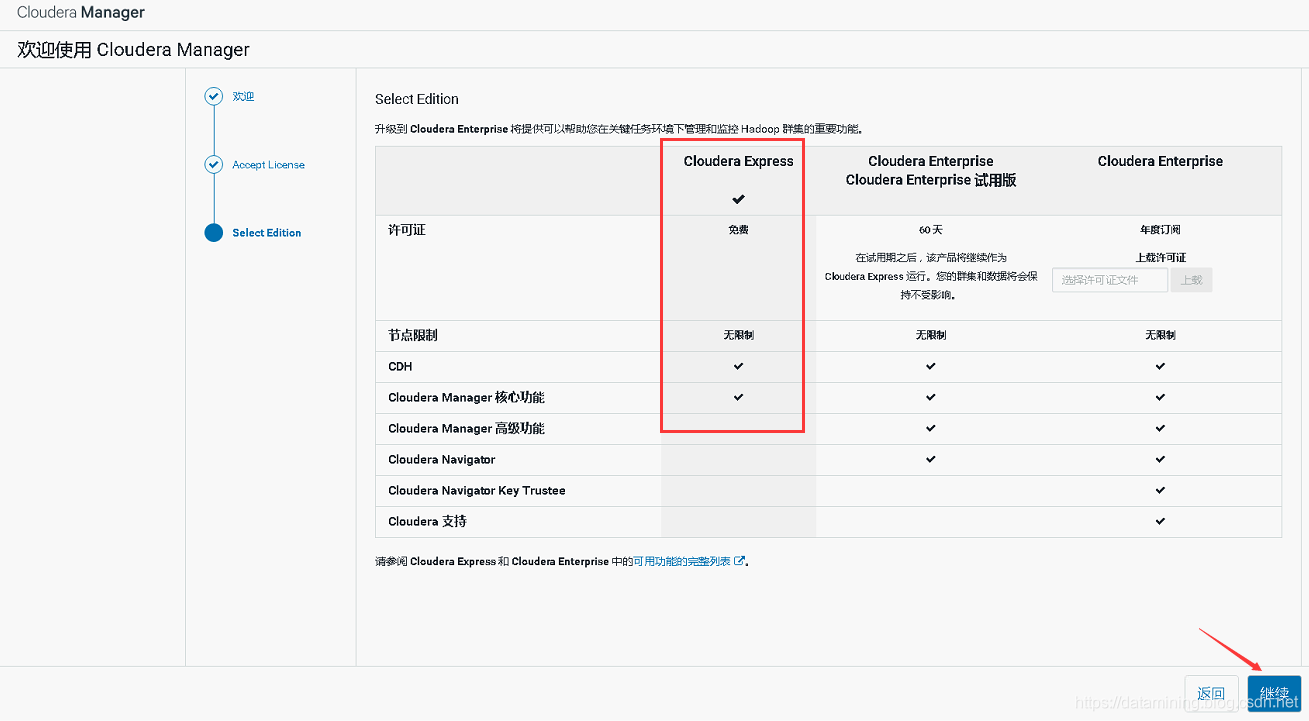Click Cloudera Navigator checkmark in trial column
1309x721 pixels.
(931, 459)
